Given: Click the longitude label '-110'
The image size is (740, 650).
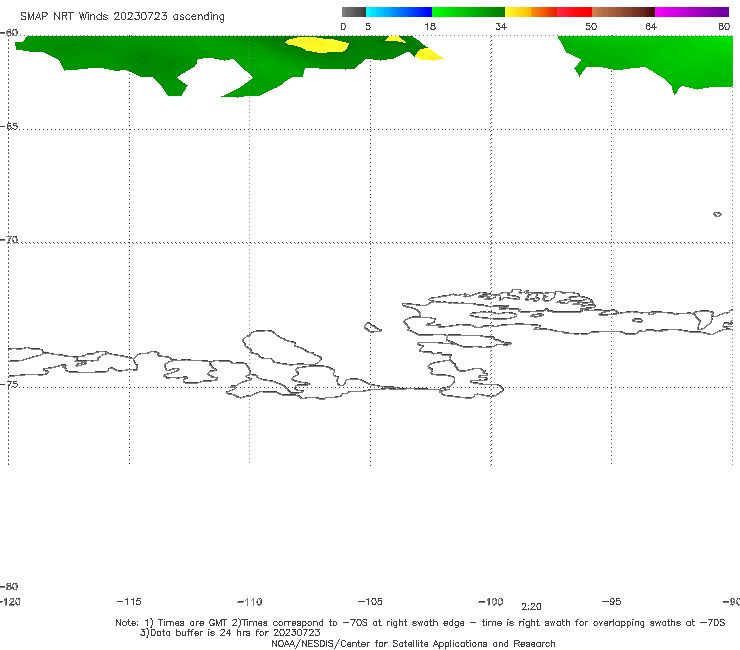Looking at the screenshot, I should [x=250, y=602].
